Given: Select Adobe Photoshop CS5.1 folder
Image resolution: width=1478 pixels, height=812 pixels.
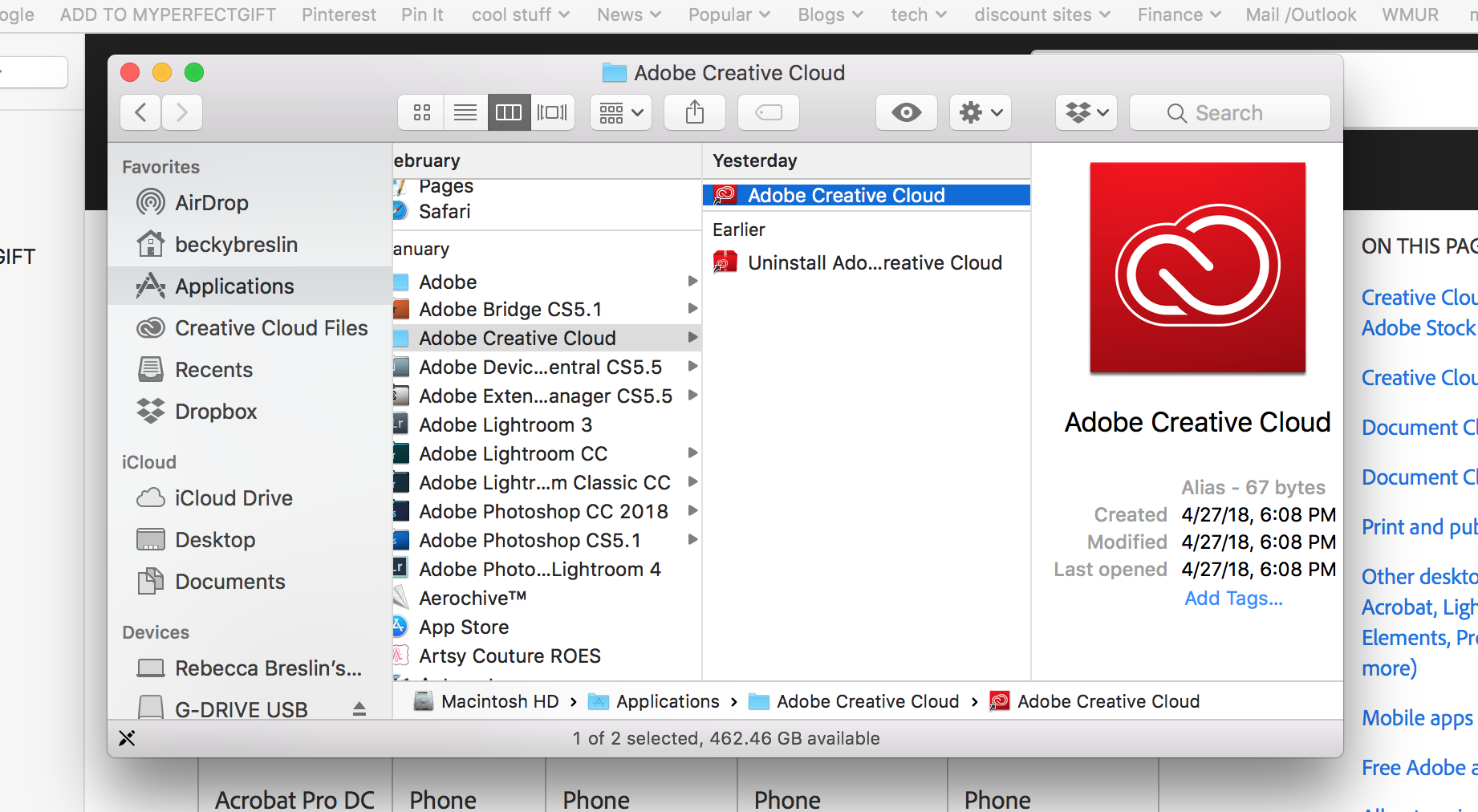Looking at the screenshot, I should point(547,540).
